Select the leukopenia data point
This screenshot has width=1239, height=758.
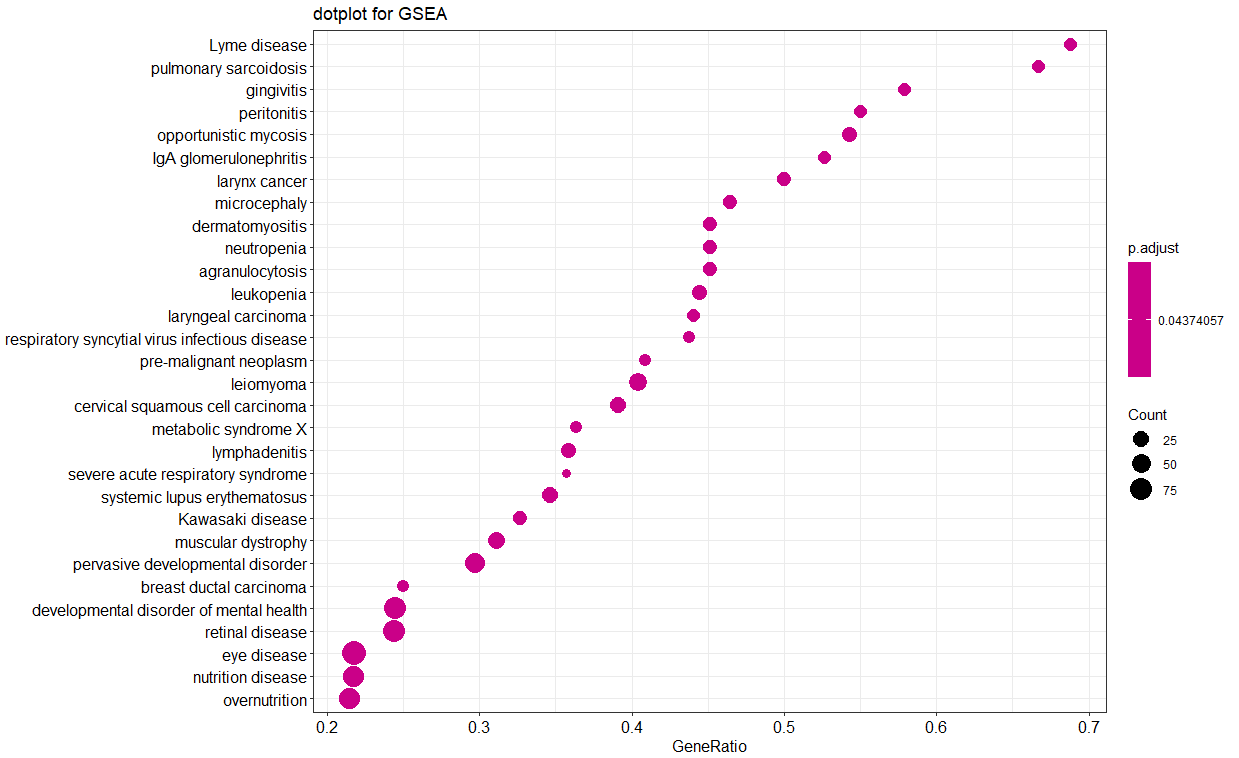(x=701, y=293)
